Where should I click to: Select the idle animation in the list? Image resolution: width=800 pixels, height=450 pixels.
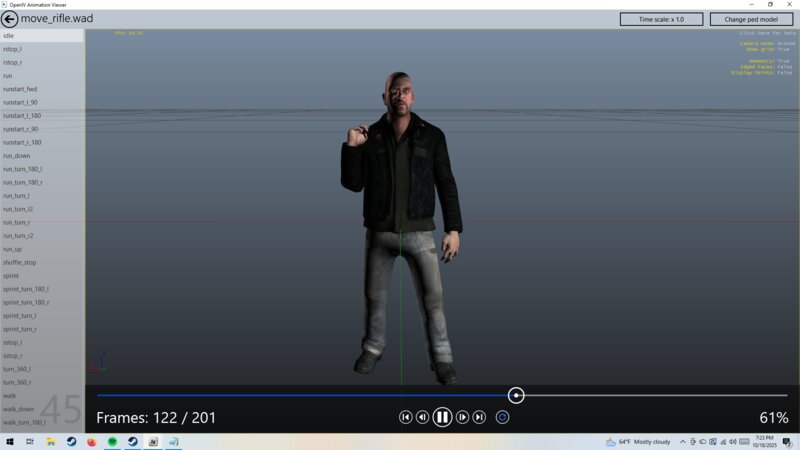point(42,36)
